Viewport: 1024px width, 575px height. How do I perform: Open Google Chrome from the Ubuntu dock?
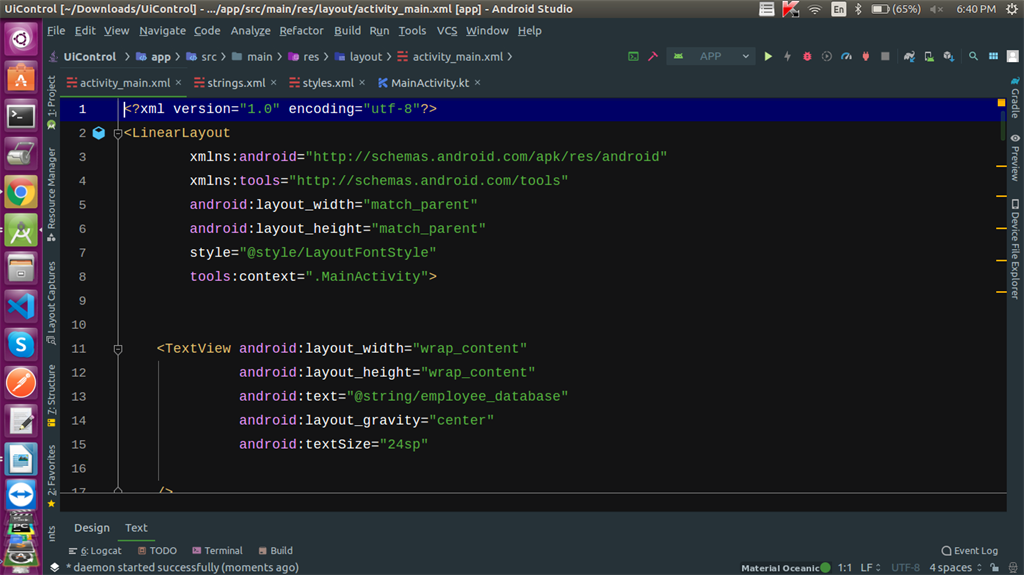tap(21, 192)
